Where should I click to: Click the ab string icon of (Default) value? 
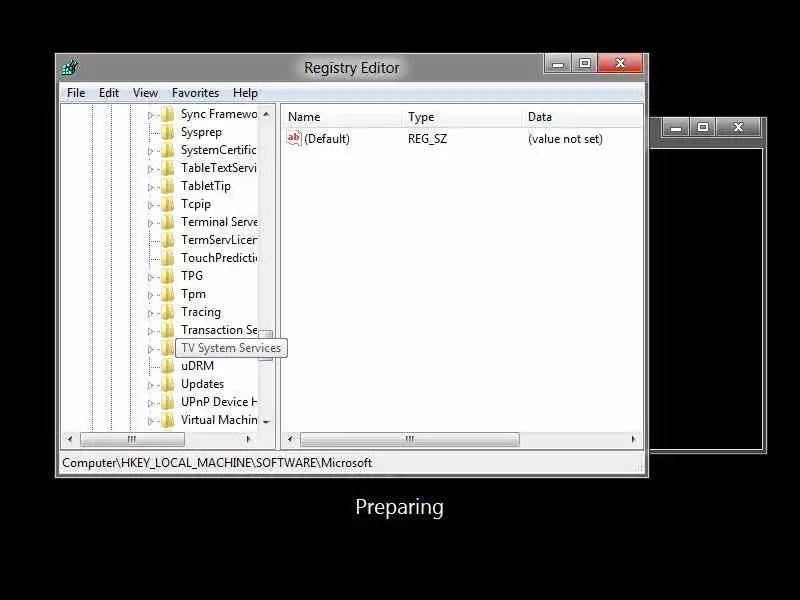(294, 139)
